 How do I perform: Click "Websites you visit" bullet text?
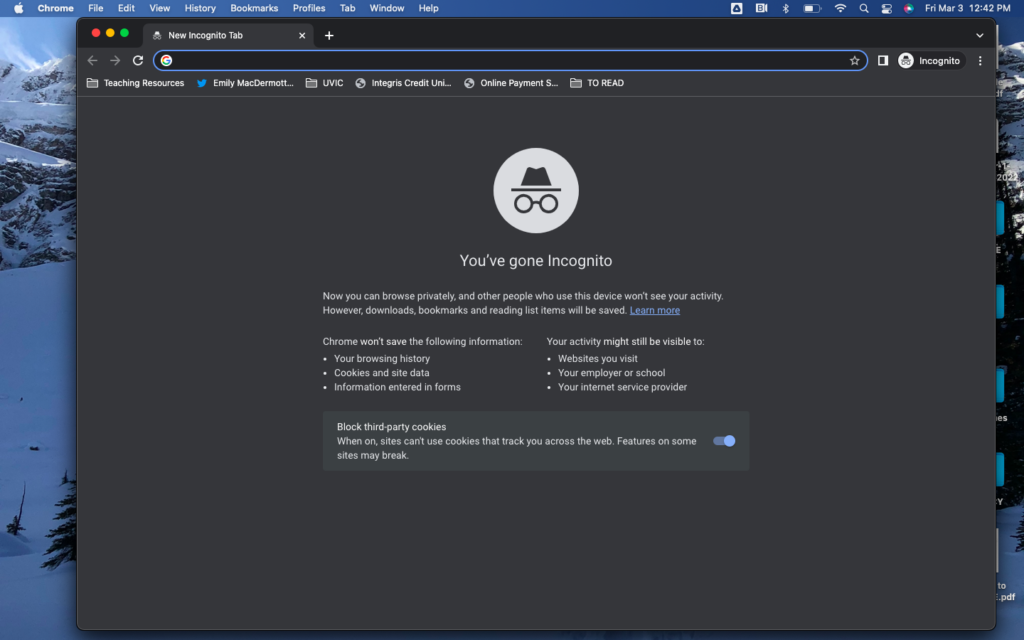pos(598,359)
